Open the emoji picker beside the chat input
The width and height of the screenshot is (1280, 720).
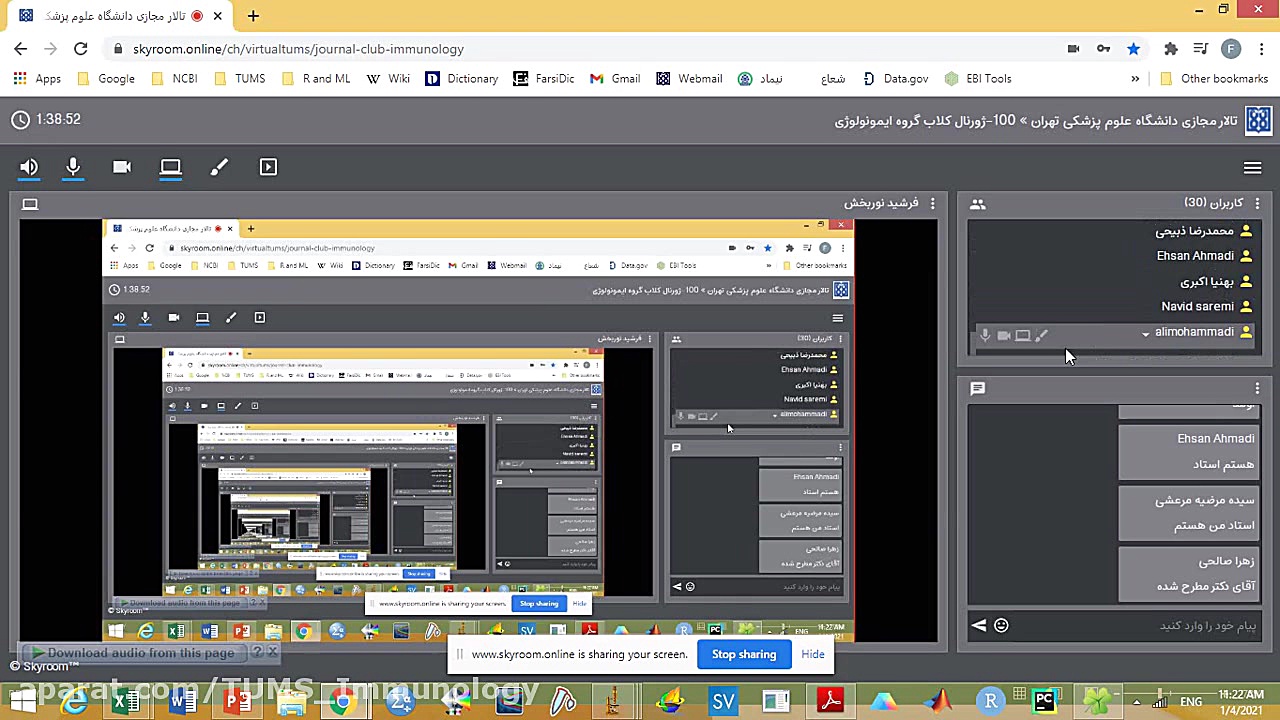click(x=1001, y=625)
